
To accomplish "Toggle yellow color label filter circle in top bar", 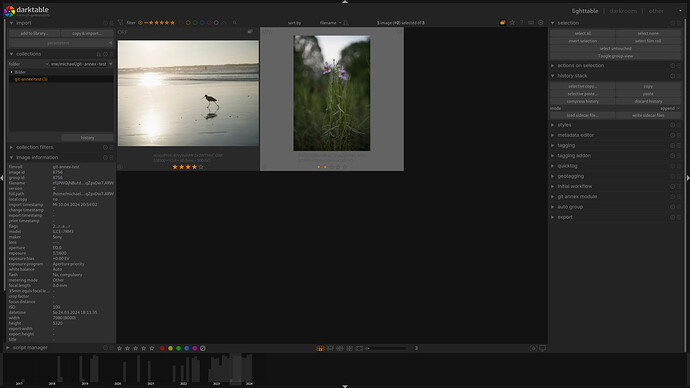I will [x=188, y=22].
